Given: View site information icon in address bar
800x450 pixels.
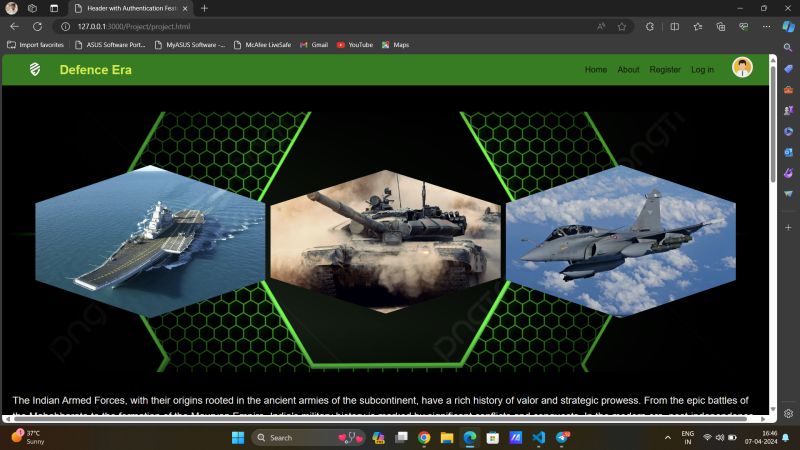Looking at the screenshot, I should 65,27.
